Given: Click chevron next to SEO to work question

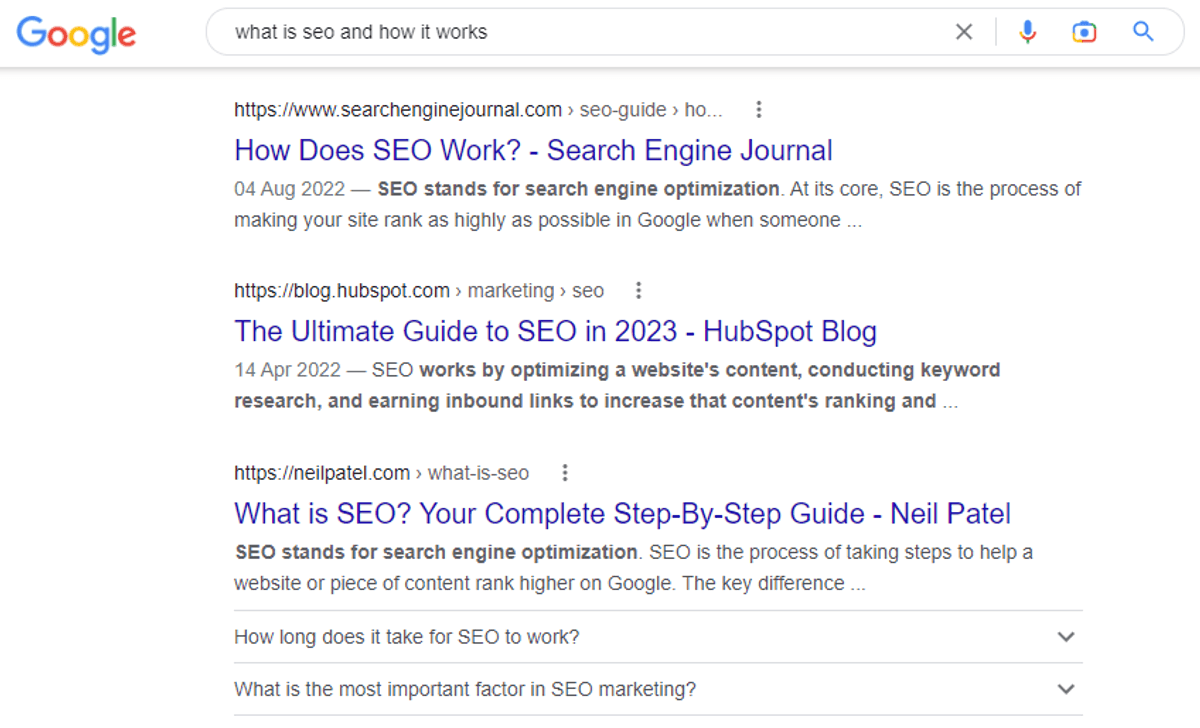Looking at the screenshot, I should click(x=1066, y=637).
